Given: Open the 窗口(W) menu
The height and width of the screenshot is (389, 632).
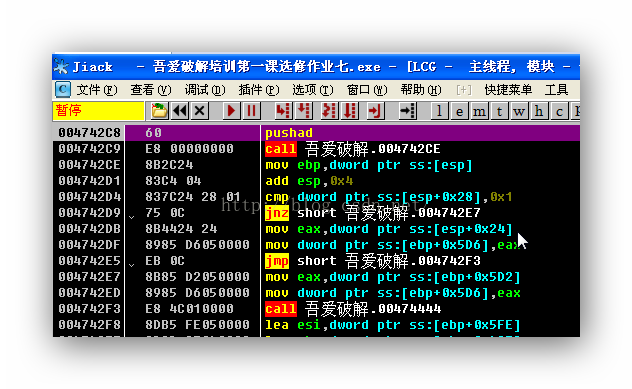Looking at the screenshot, I should tap(367, 89).
